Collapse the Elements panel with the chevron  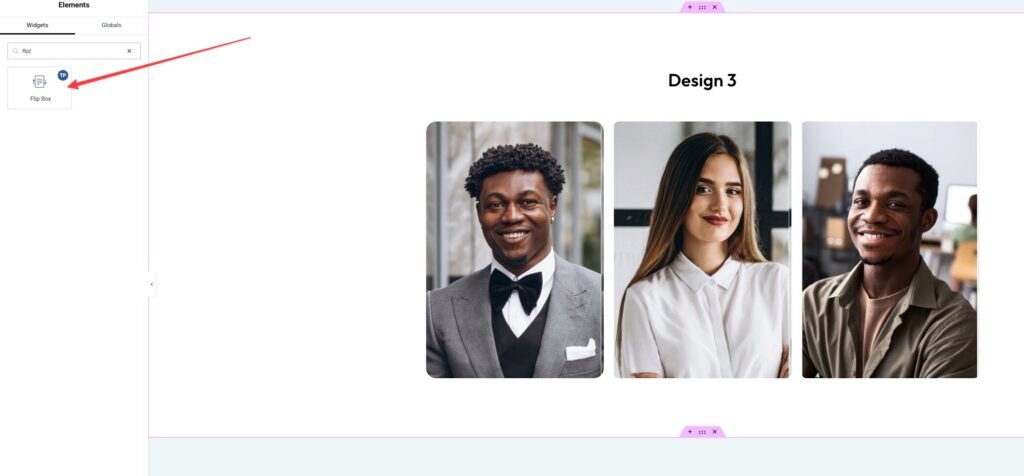click(x=152, y=284)
